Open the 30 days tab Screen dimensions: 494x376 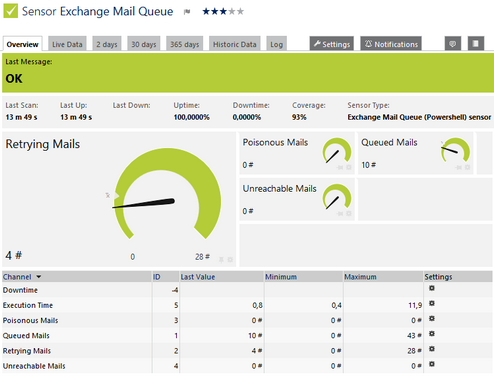pos(144,44)
